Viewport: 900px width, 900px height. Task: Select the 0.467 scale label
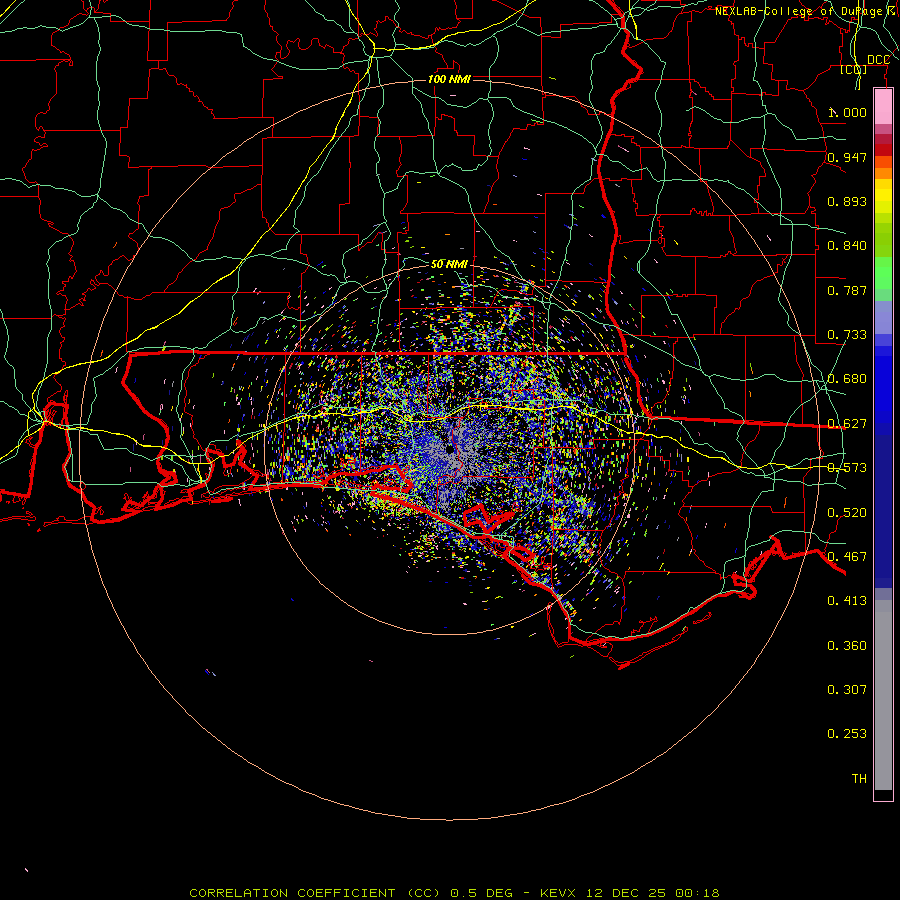click(x=847, y=557)
